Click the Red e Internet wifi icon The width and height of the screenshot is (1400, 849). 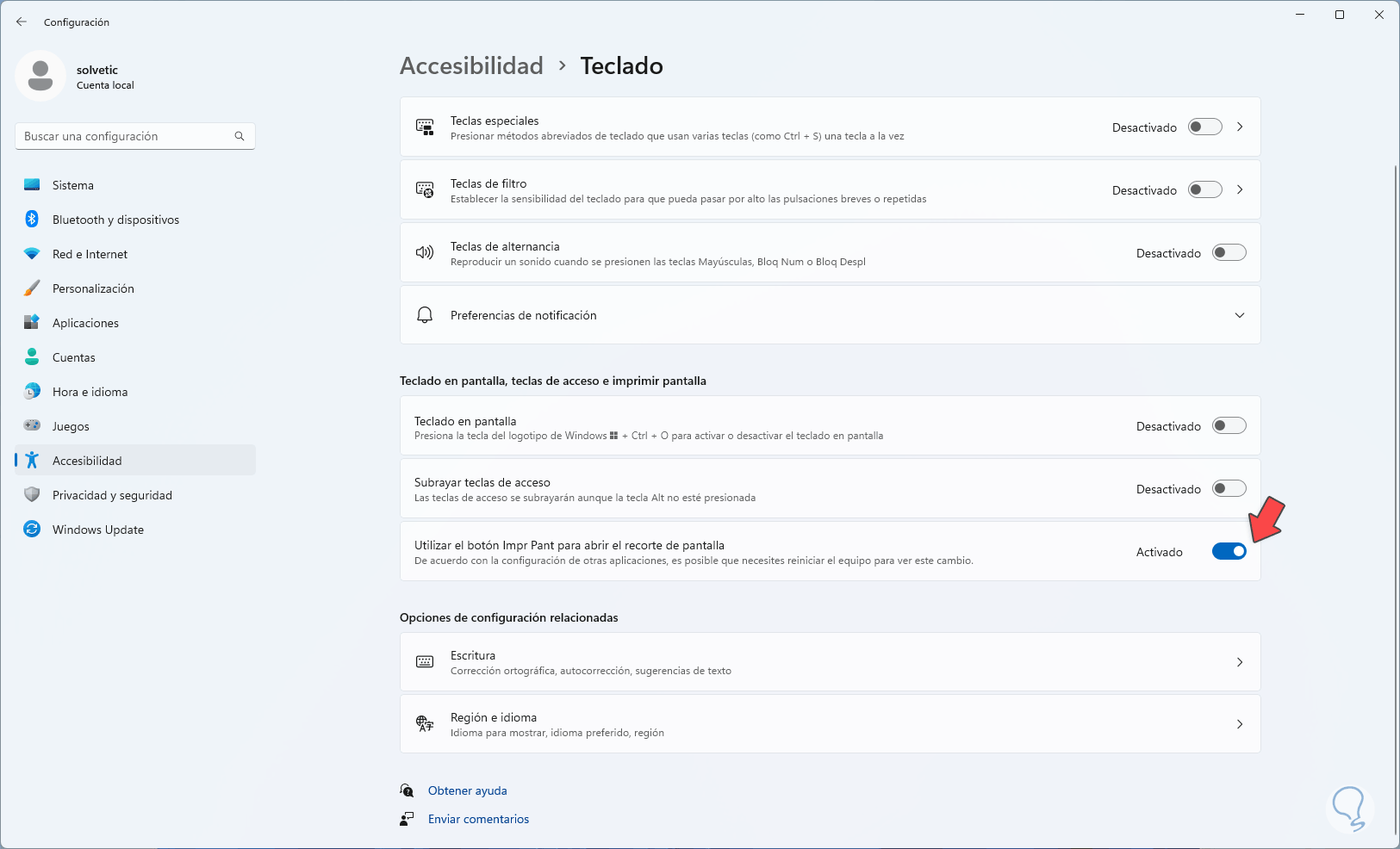coord(32,254)
